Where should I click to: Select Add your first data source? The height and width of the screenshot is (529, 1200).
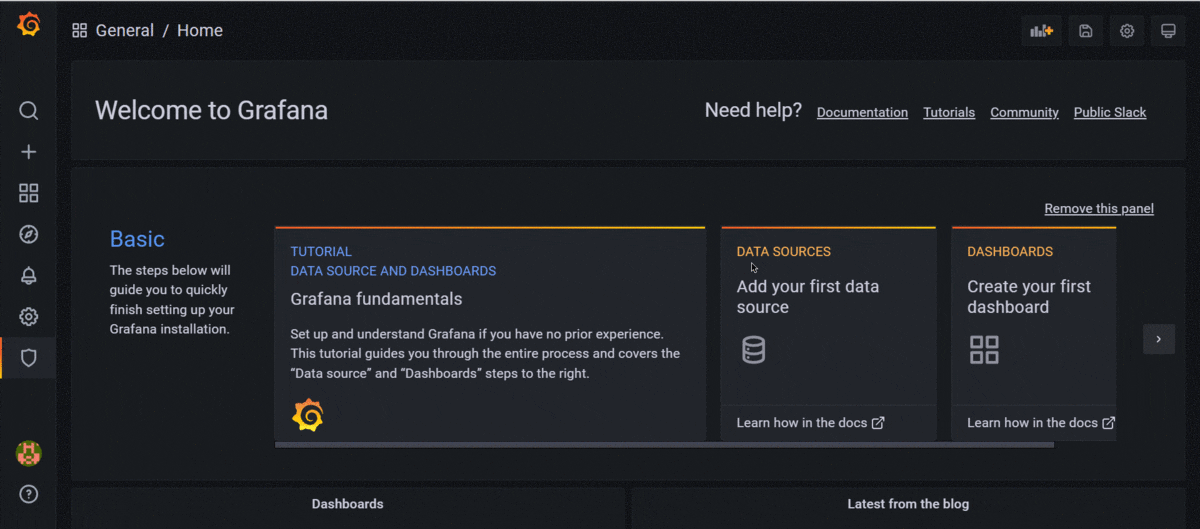coord(808,297)
